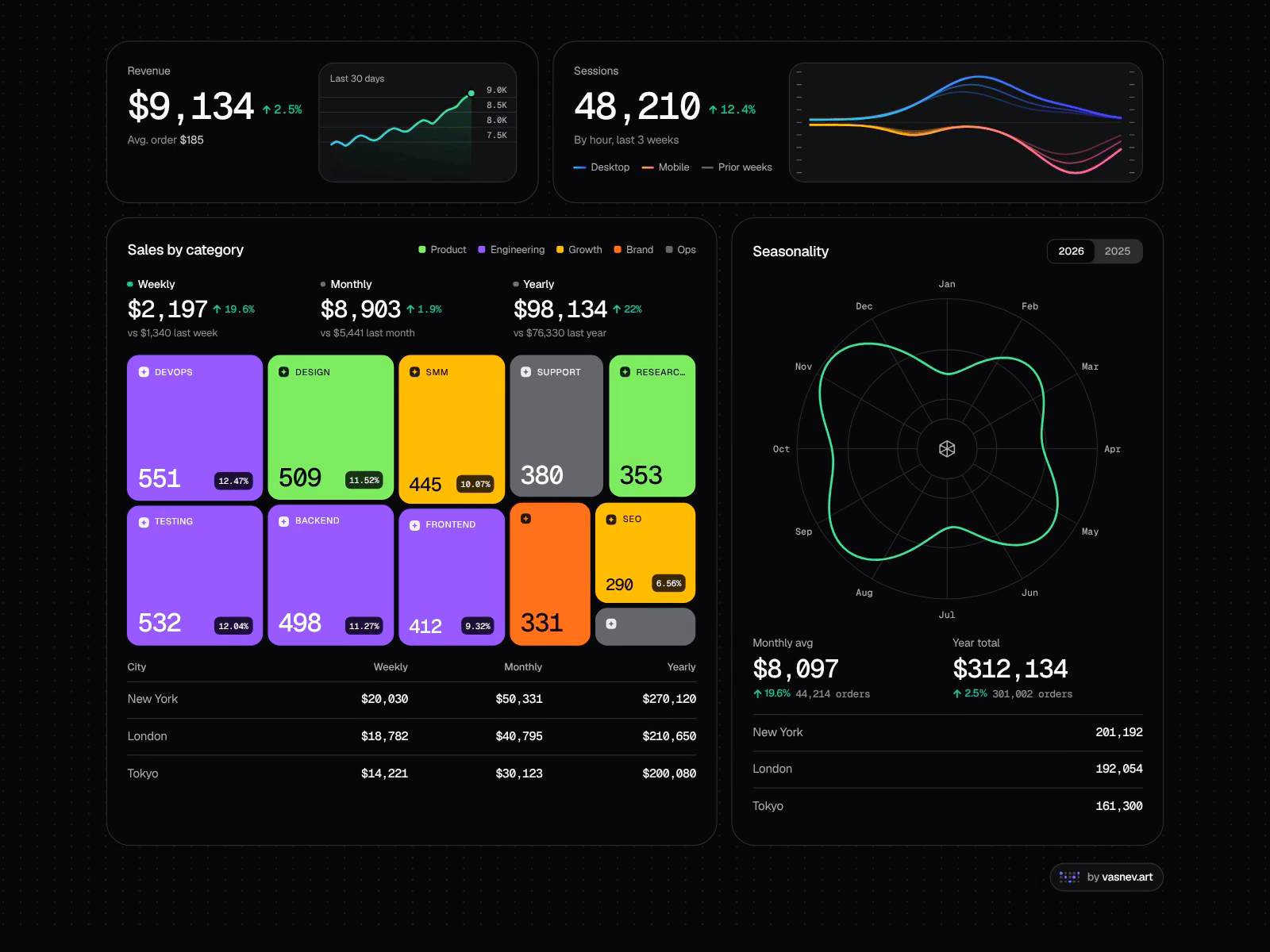Click the up arrow next to Revenue 2.5%

[x=267, y=109]
